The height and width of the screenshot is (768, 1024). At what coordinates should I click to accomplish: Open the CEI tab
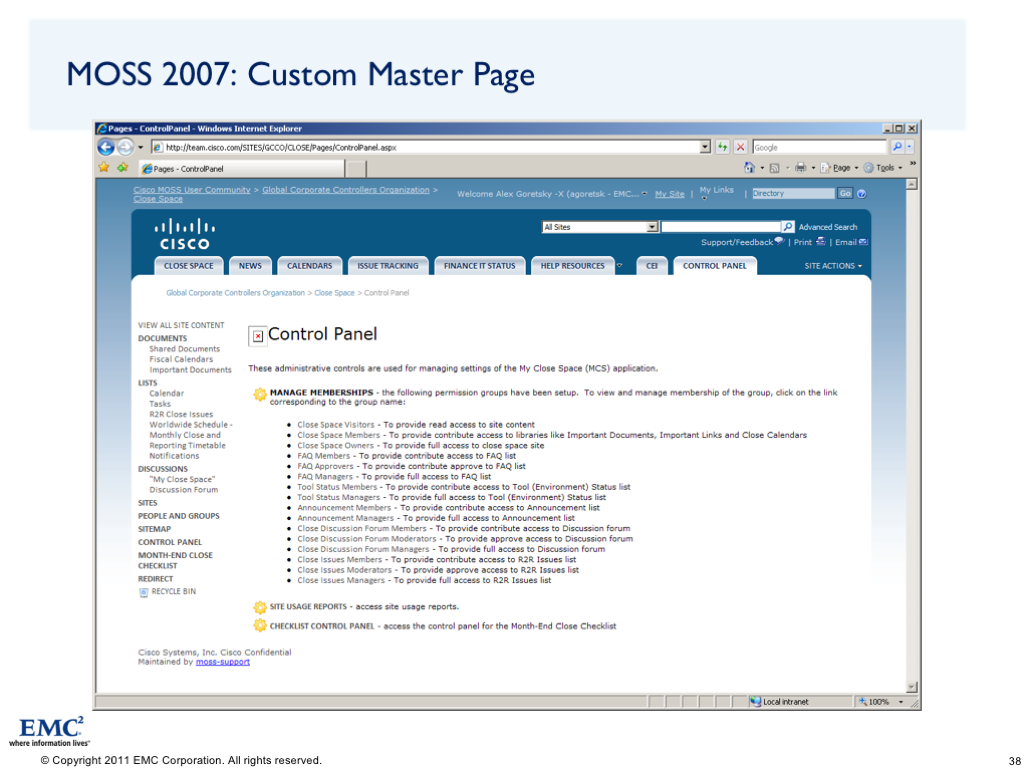click(x=652, y=266)
